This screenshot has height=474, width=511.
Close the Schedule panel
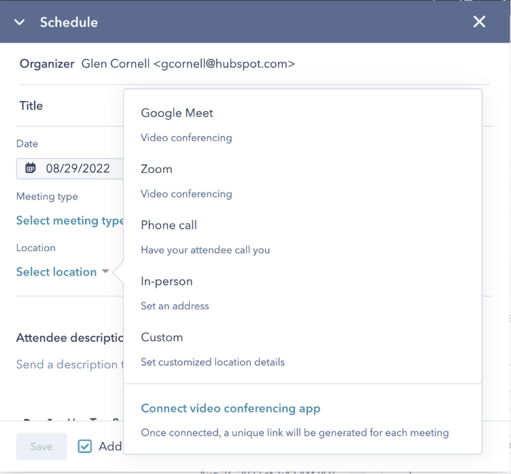[479, 22]
